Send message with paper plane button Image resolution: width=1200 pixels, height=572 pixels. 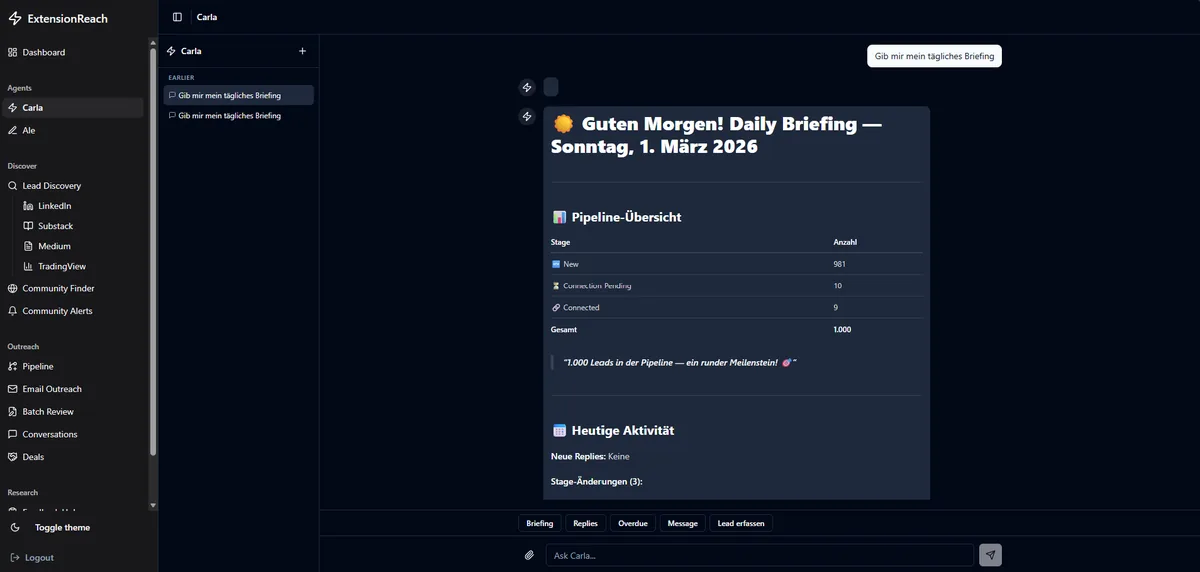[x=990, y=555]
